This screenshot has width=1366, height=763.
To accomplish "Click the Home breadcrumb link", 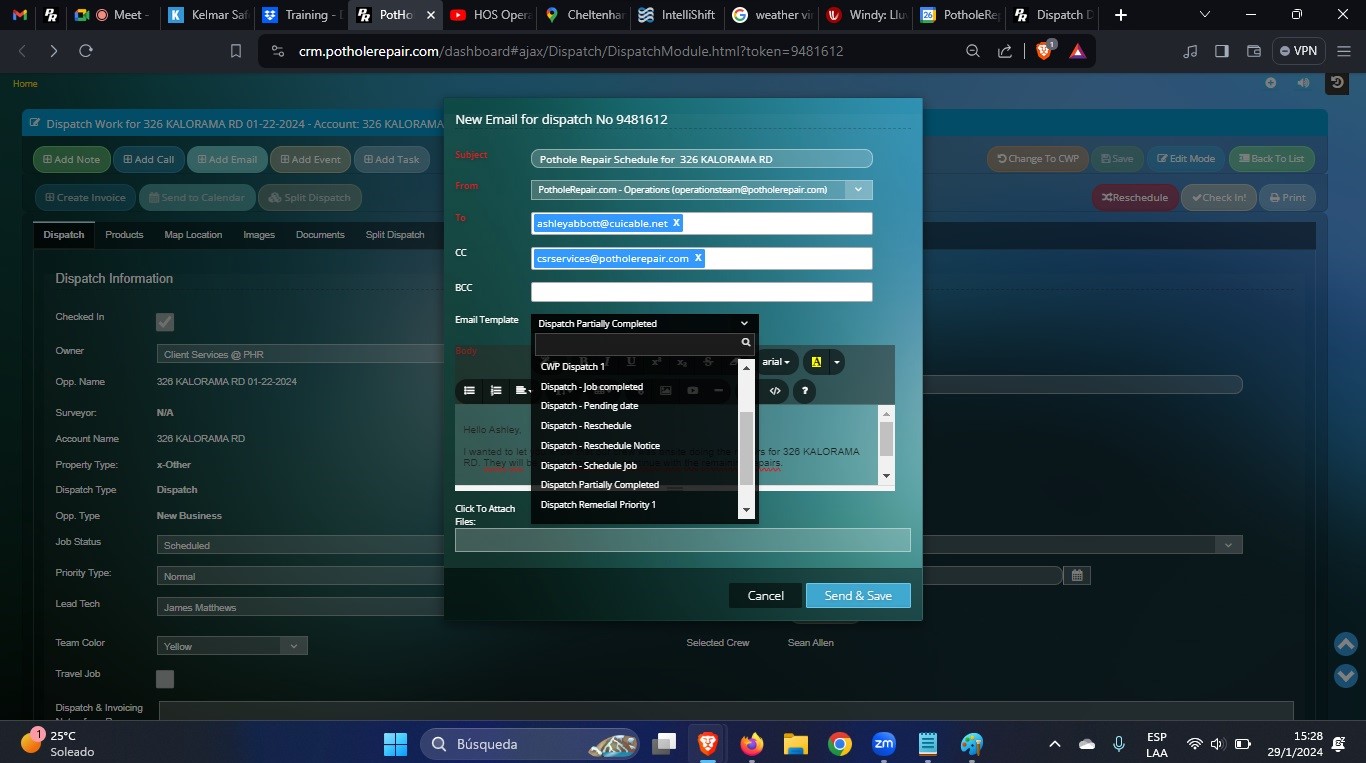I will click(x=25, y=84).
